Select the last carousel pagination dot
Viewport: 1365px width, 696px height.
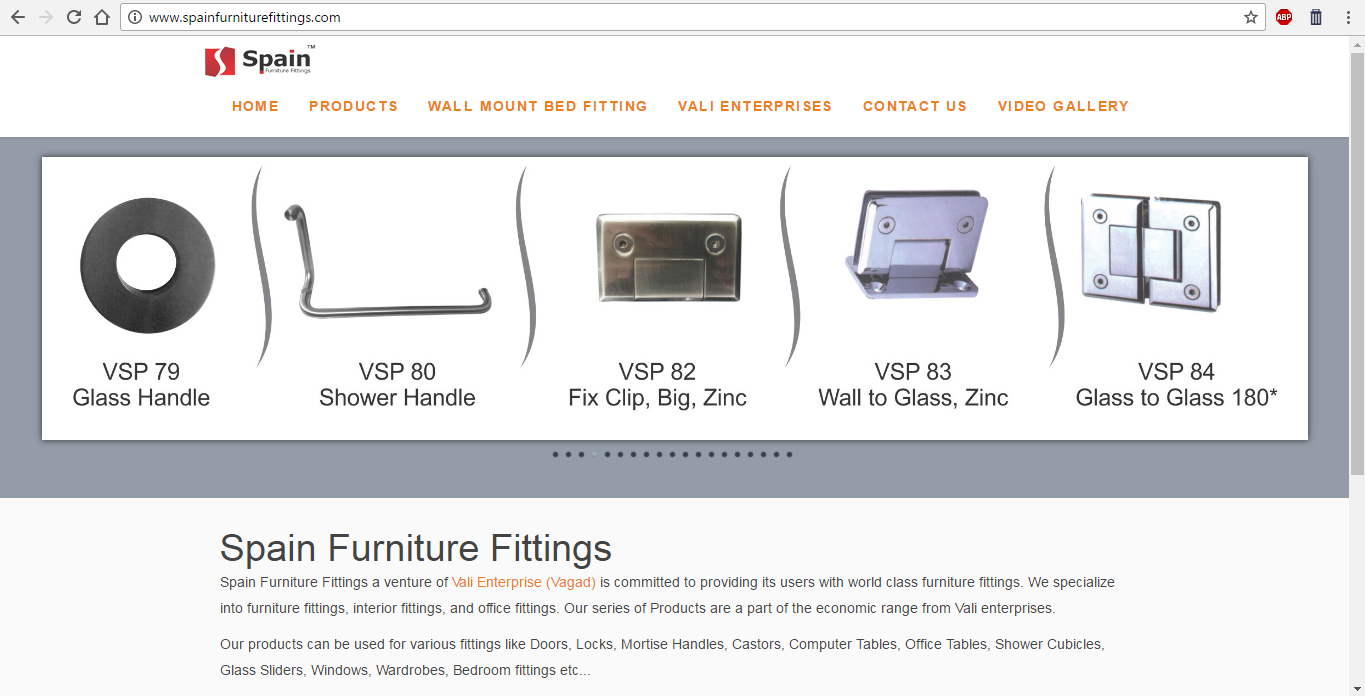789,454
